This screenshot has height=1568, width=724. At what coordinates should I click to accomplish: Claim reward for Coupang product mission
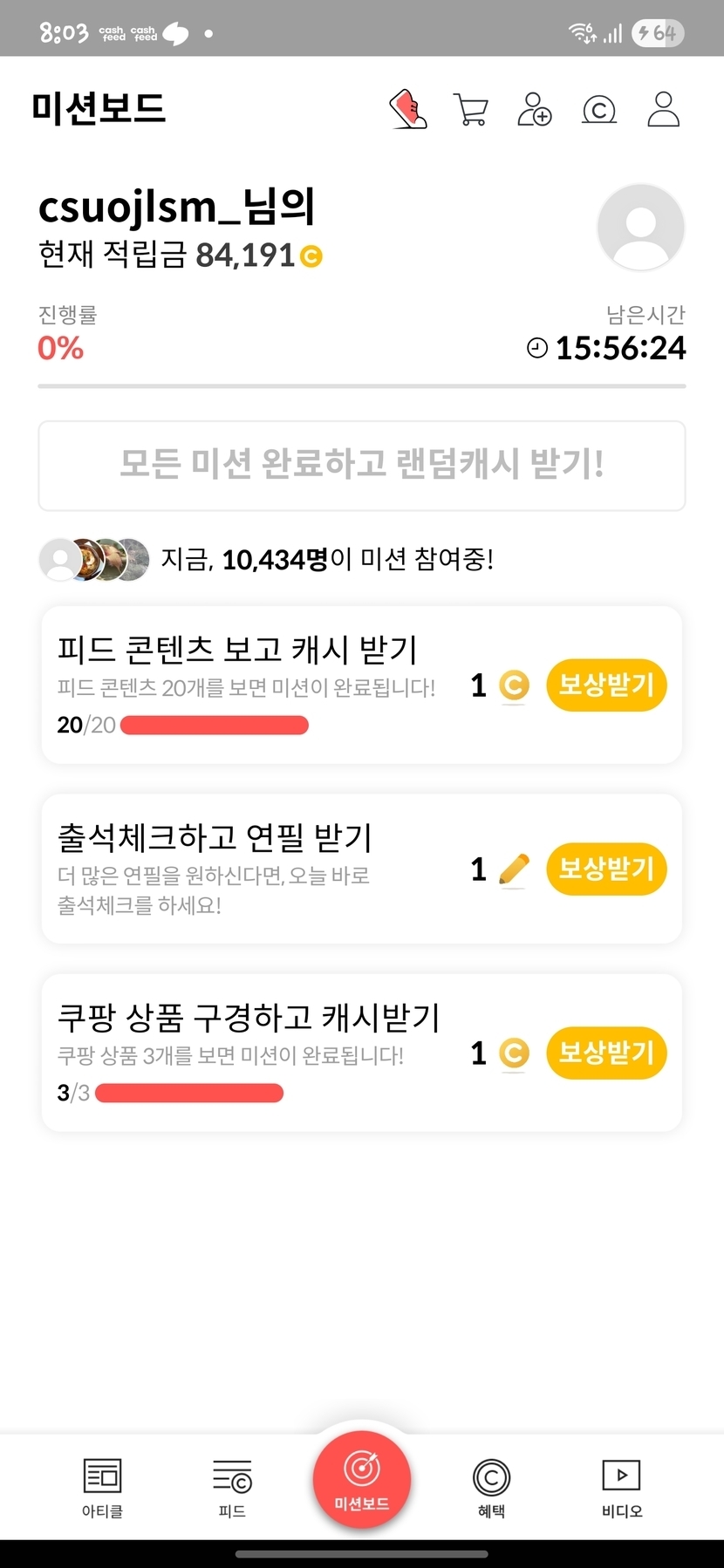(x=606, y=1053)
